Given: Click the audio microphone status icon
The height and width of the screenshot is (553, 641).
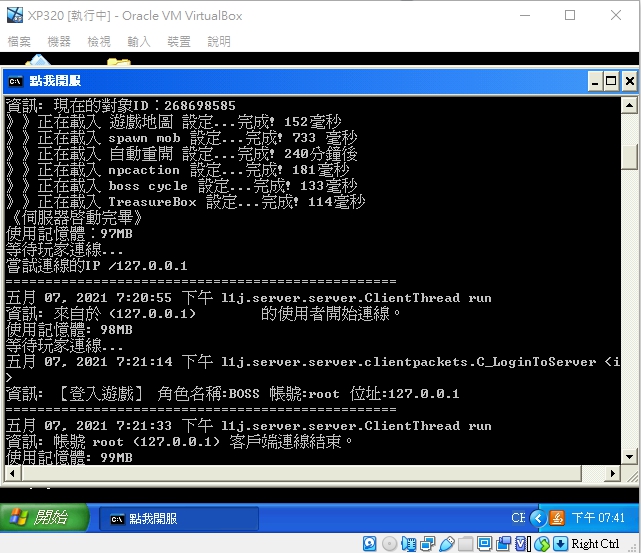Looking at the screenshot, I should click(x=408, y=544).
